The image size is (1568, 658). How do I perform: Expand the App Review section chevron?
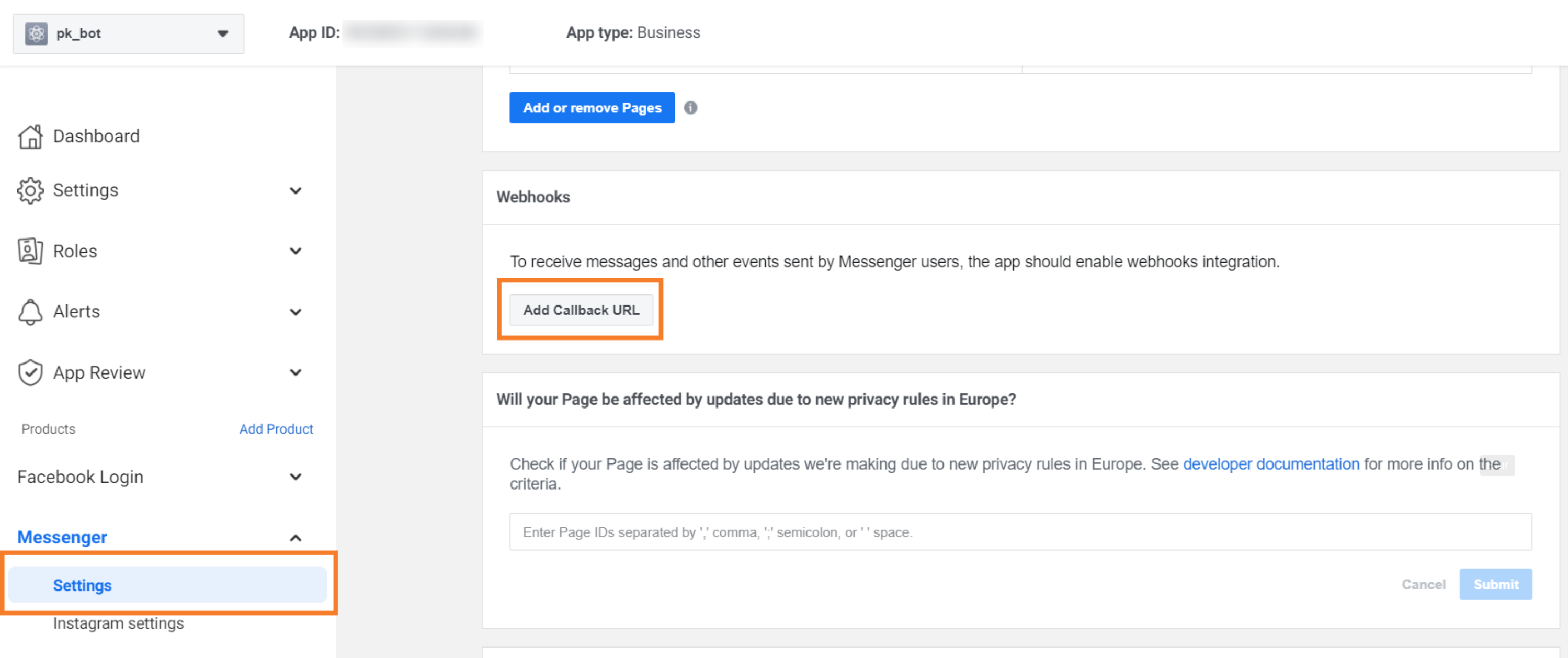296,372
